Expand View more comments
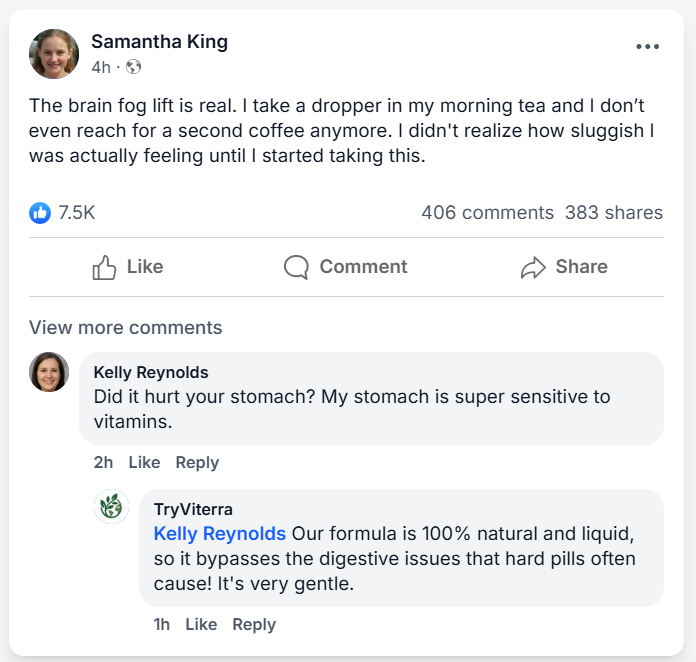This screenshot has width=696, height=662. click(126, 328)
